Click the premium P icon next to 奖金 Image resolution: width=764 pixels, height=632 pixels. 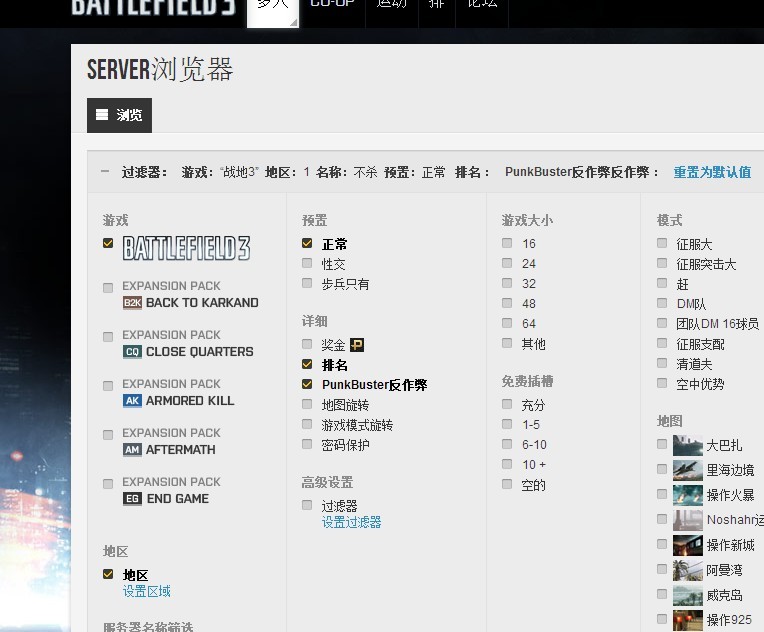tap(357, 345)
